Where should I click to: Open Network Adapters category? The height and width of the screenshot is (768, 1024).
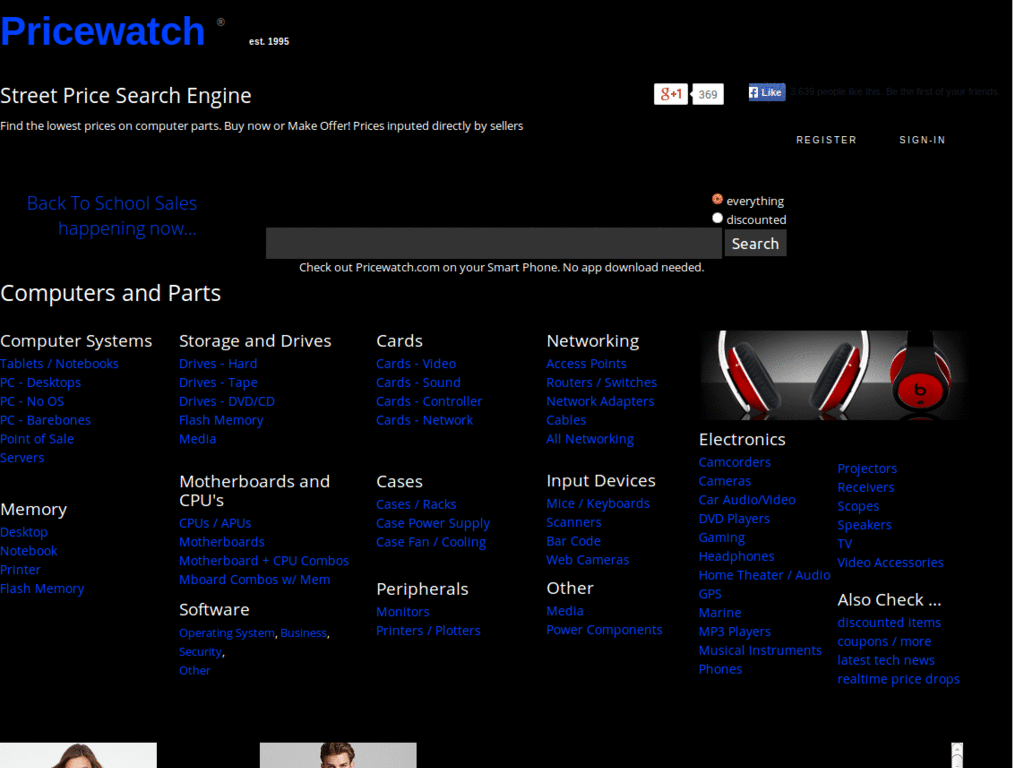600,402
